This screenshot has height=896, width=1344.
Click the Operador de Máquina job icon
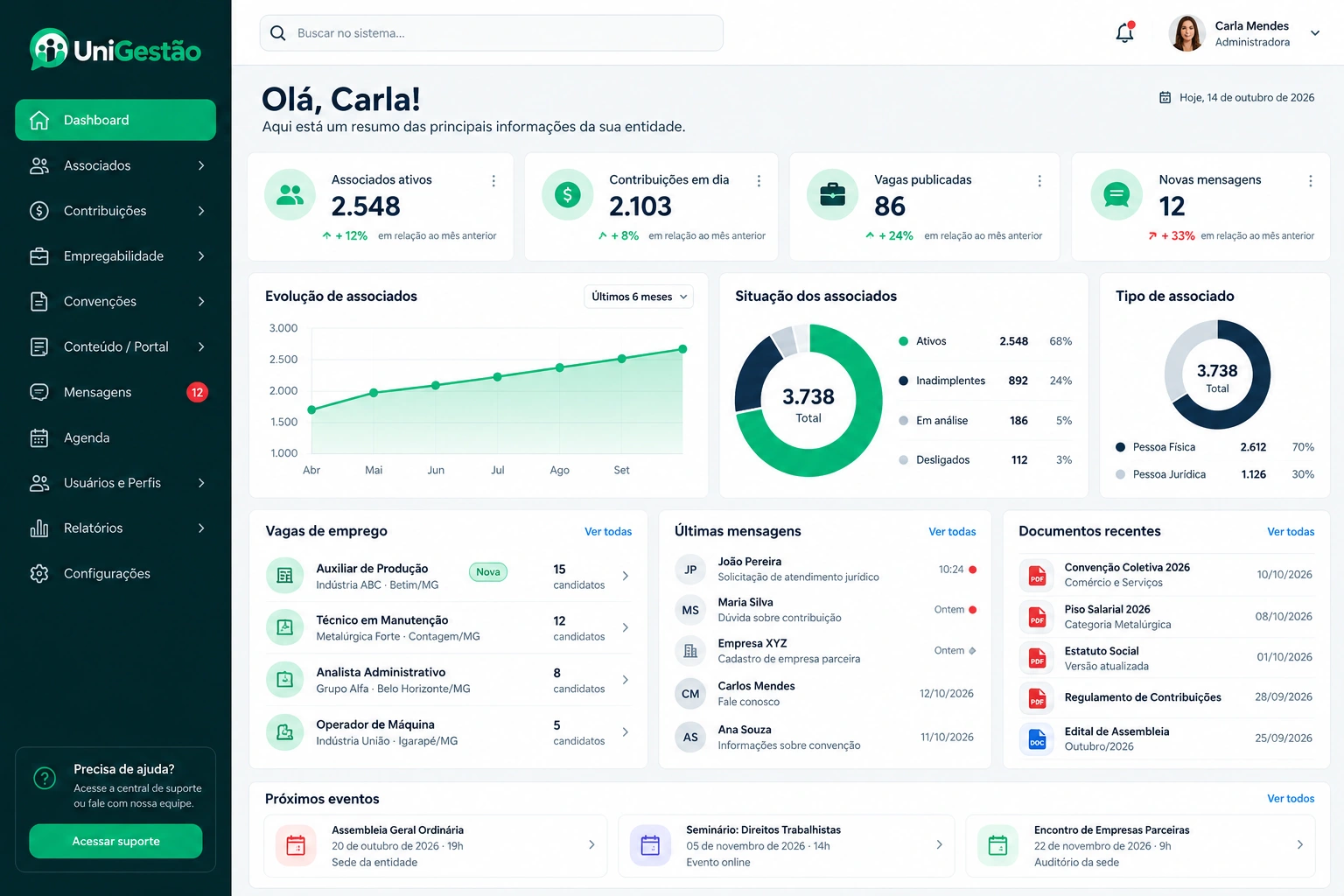(284, 731)
